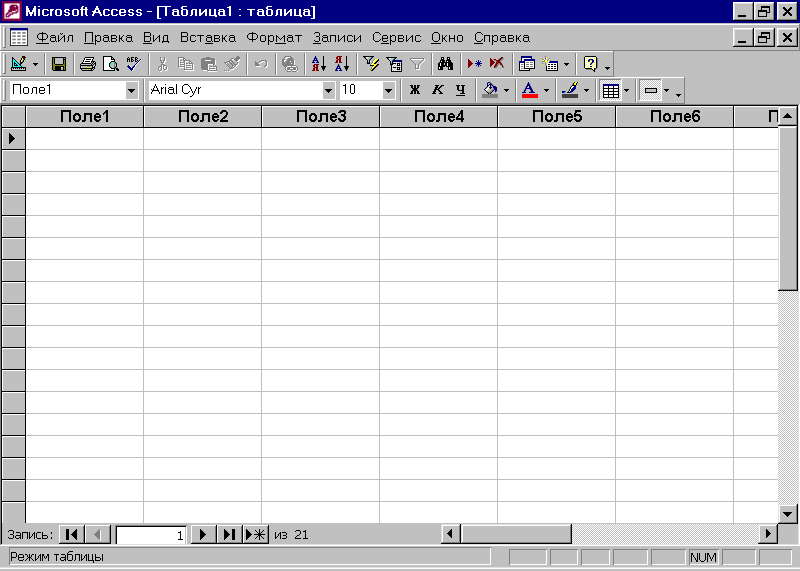Toggle italic formatting К
The width and height of the screenshot is (800, 571).
[x=438, y=90]
